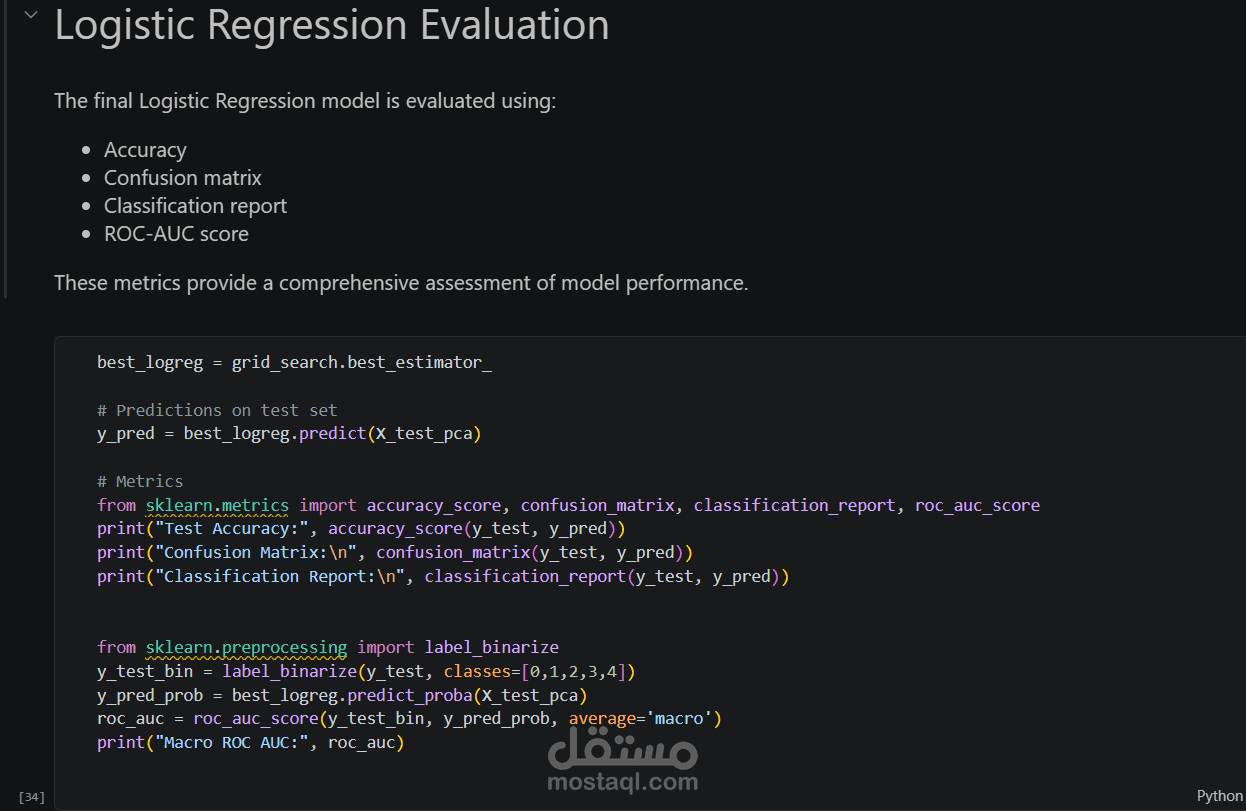Viewport: 1246px width, 811px height.
Task: Select the Confusion matrix bullet item
Action: point(182,178)
